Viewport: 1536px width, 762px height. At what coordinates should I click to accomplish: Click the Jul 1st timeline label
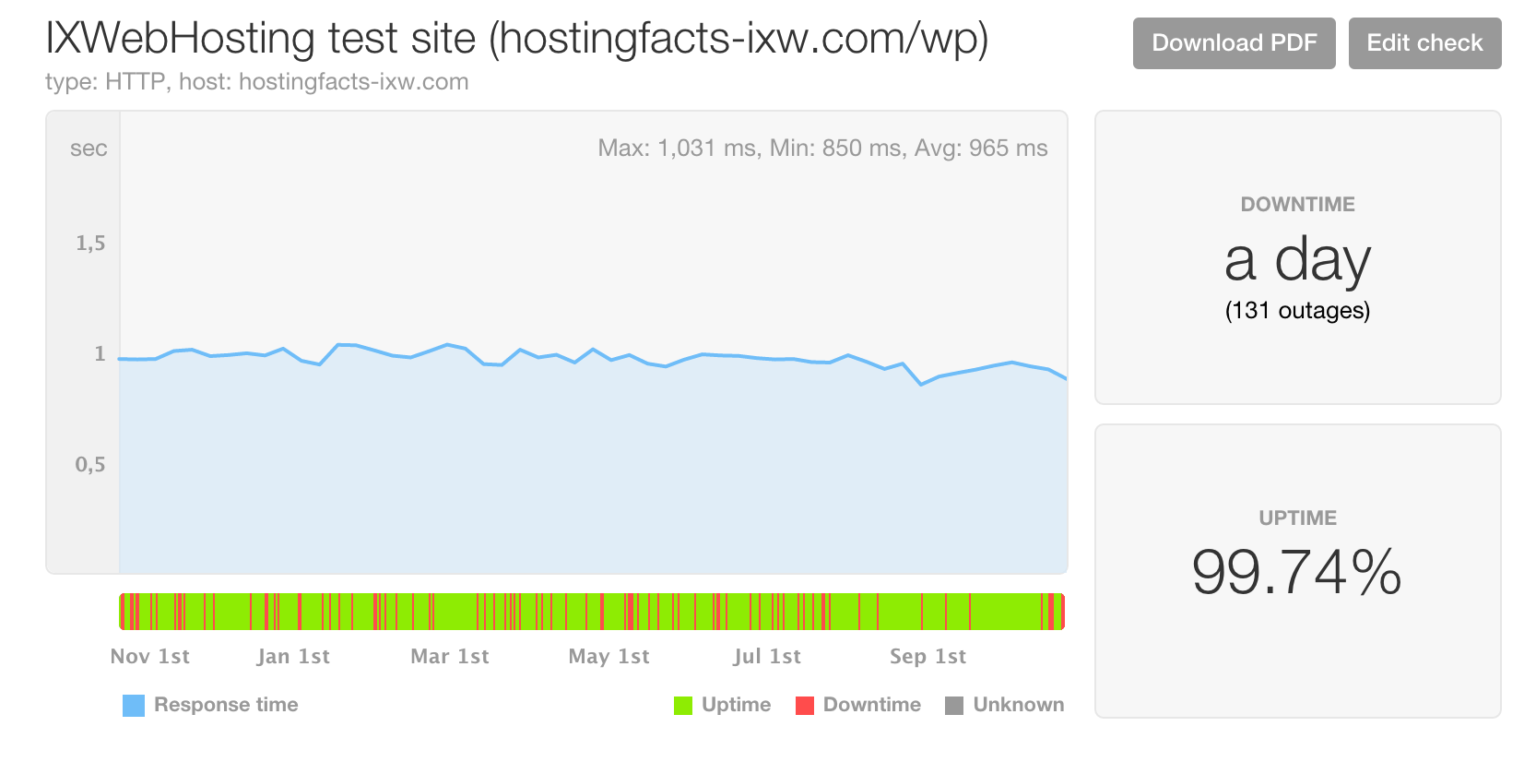point(767,657)
